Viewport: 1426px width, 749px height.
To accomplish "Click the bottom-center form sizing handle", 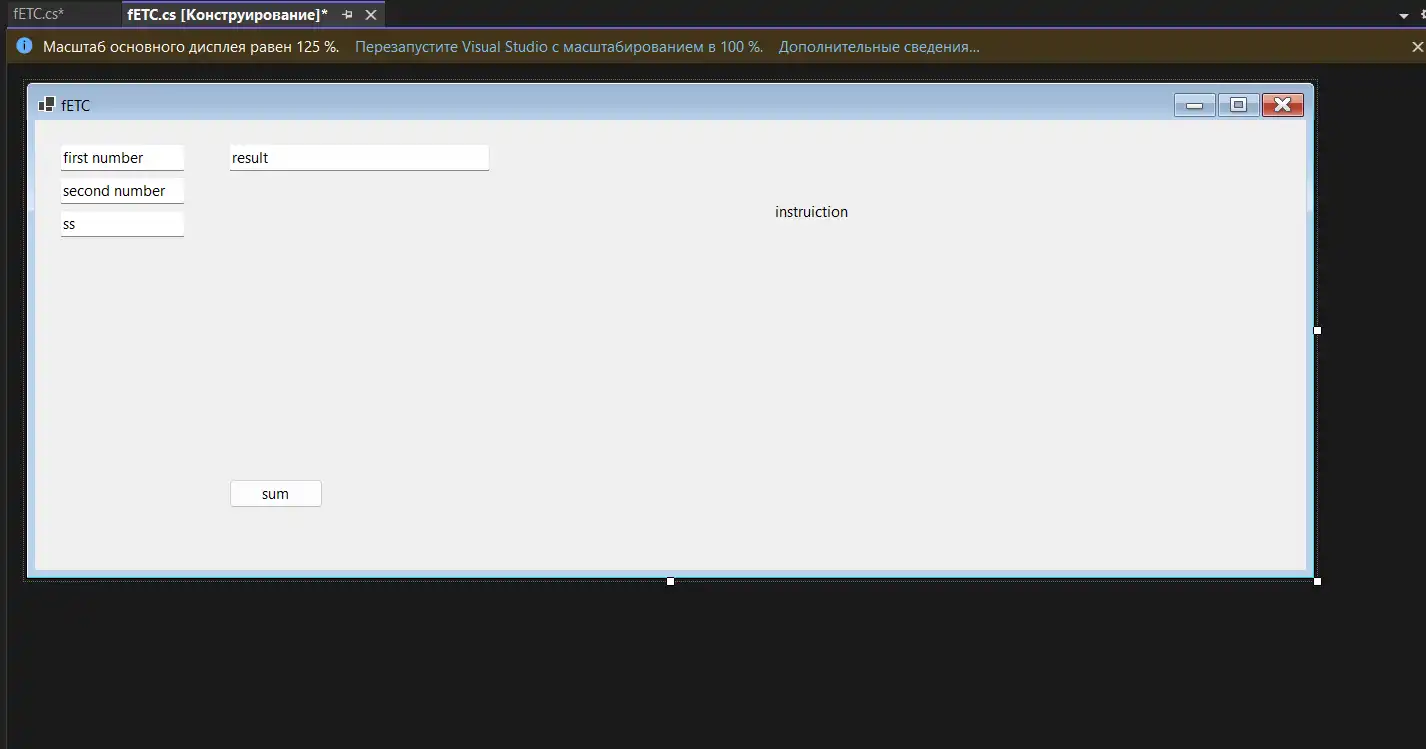I will click(670, 581).
